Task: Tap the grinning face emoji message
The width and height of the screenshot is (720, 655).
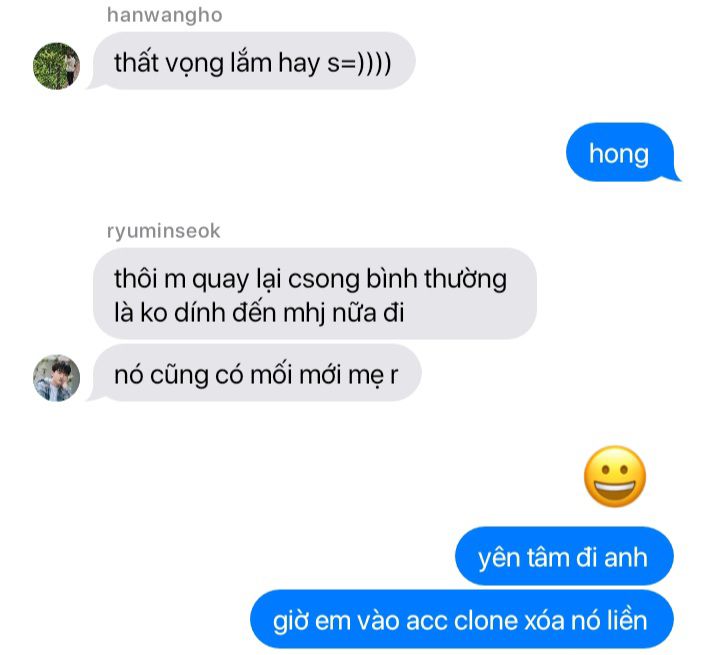Action: [615, 476]
